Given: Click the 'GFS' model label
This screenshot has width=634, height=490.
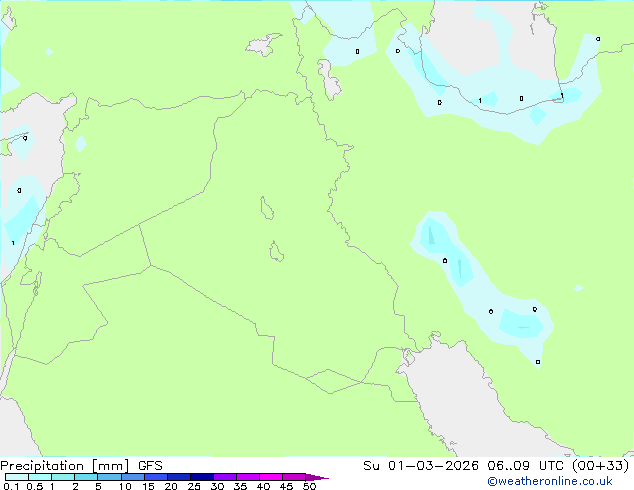Looking at the screenshot, I should click(x=150, y=466).
